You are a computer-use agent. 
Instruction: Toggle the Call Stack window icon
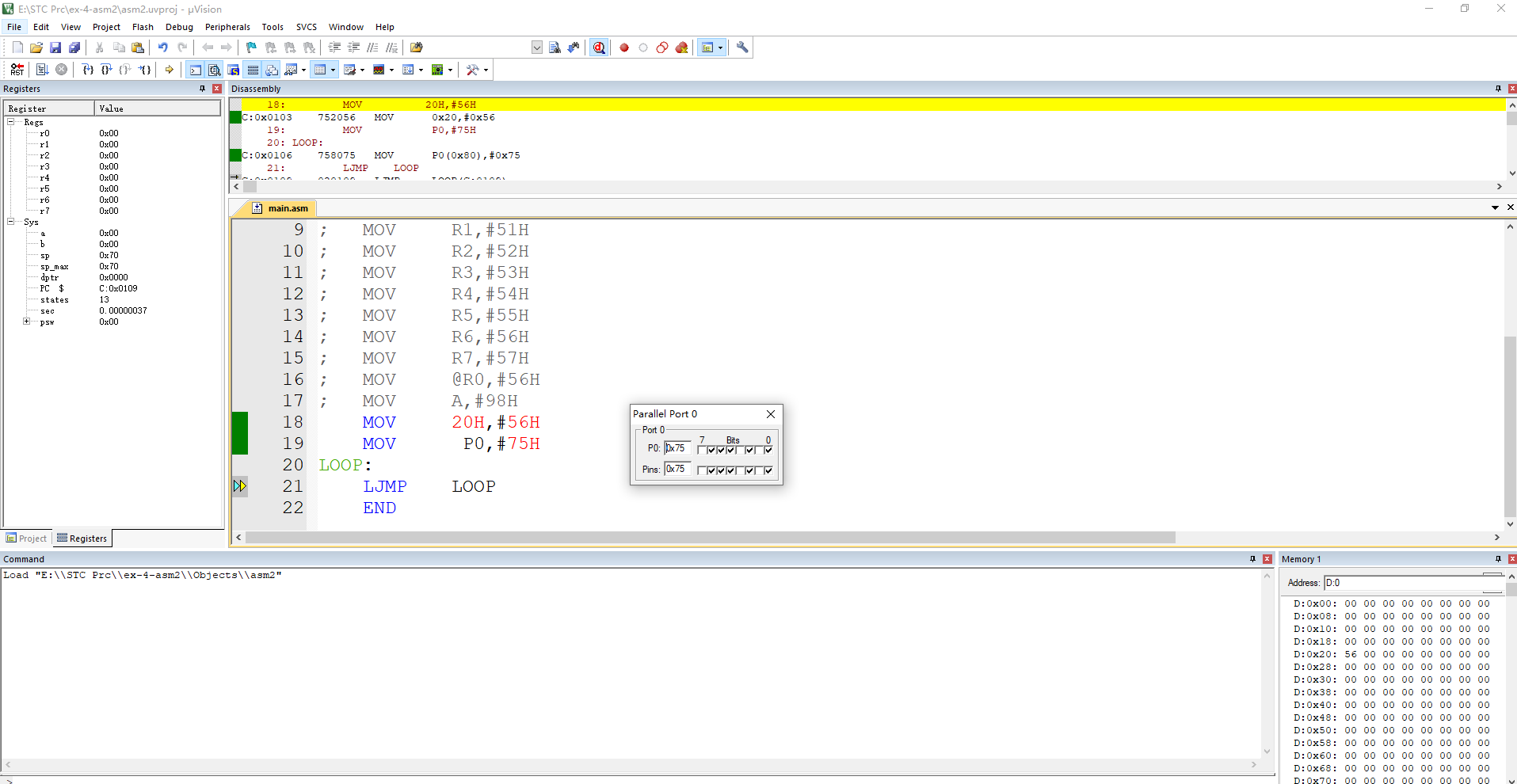tap(272, 70)
